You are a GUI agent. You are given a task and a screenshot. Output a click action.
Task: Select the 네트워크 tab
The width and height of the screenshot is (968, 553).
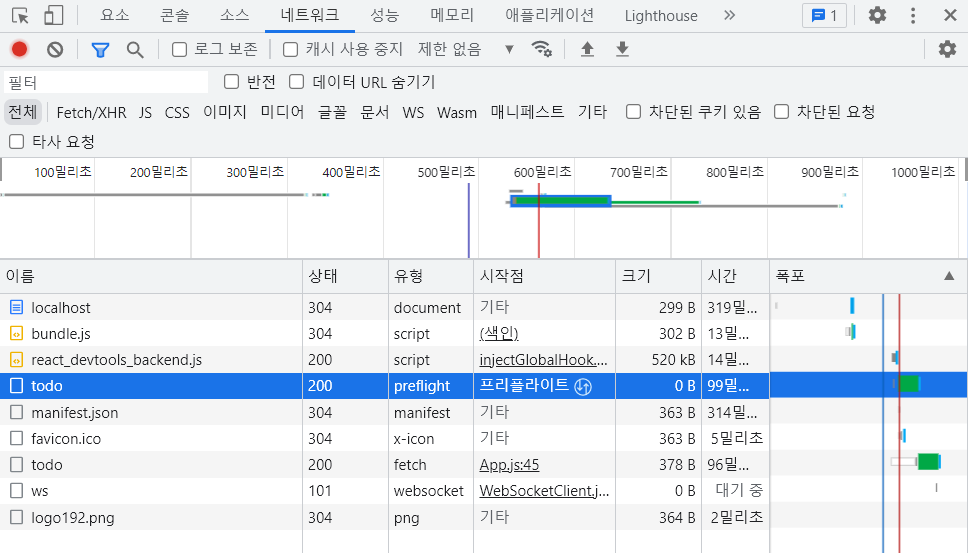point(310,15)
